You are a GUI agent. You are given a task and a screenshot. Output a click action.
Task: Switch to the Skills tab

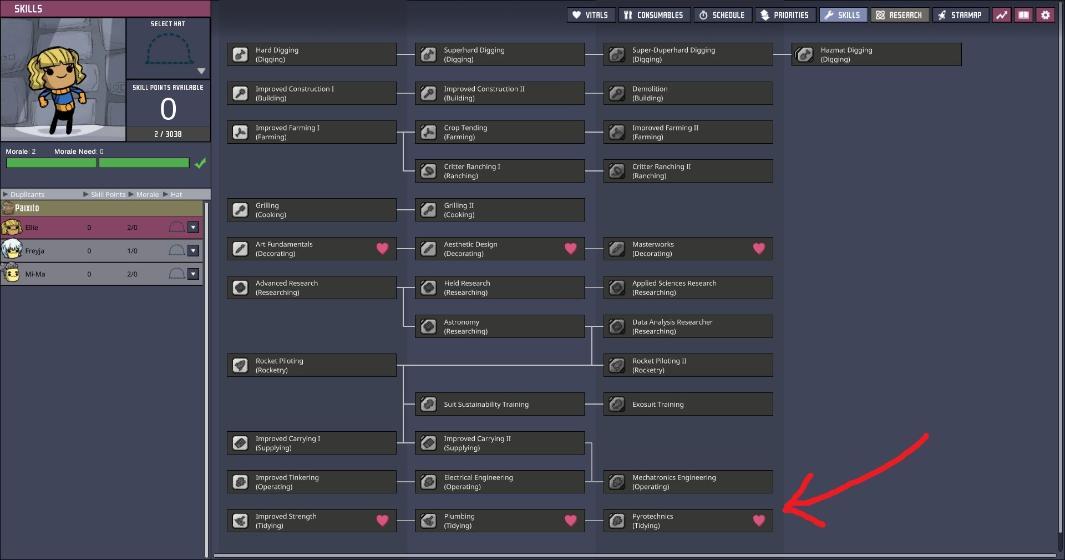843,15
